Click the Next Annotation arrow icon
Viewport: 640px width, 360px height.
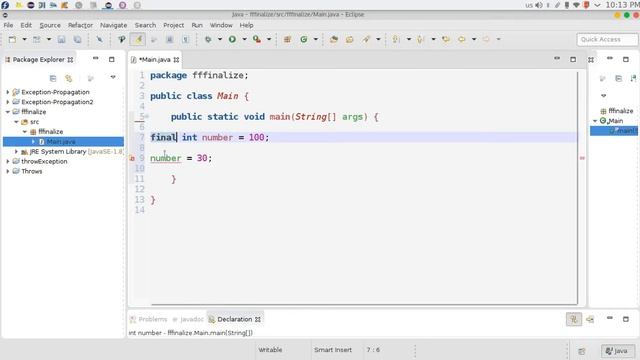point(396,39)
